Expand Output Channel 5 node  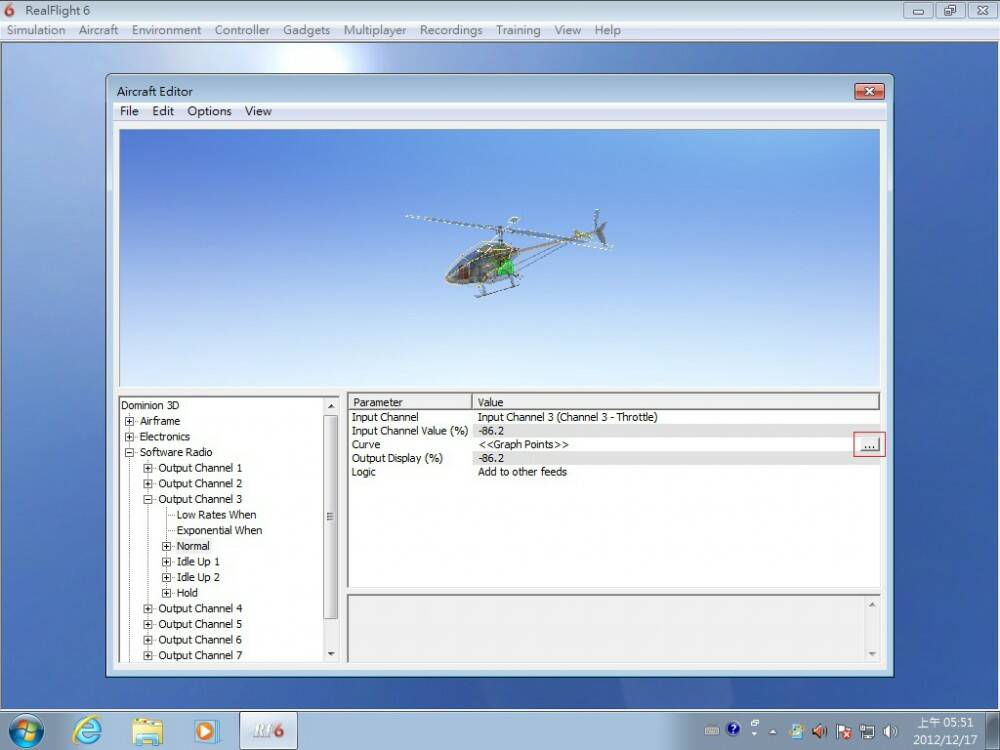click(148, 624)
